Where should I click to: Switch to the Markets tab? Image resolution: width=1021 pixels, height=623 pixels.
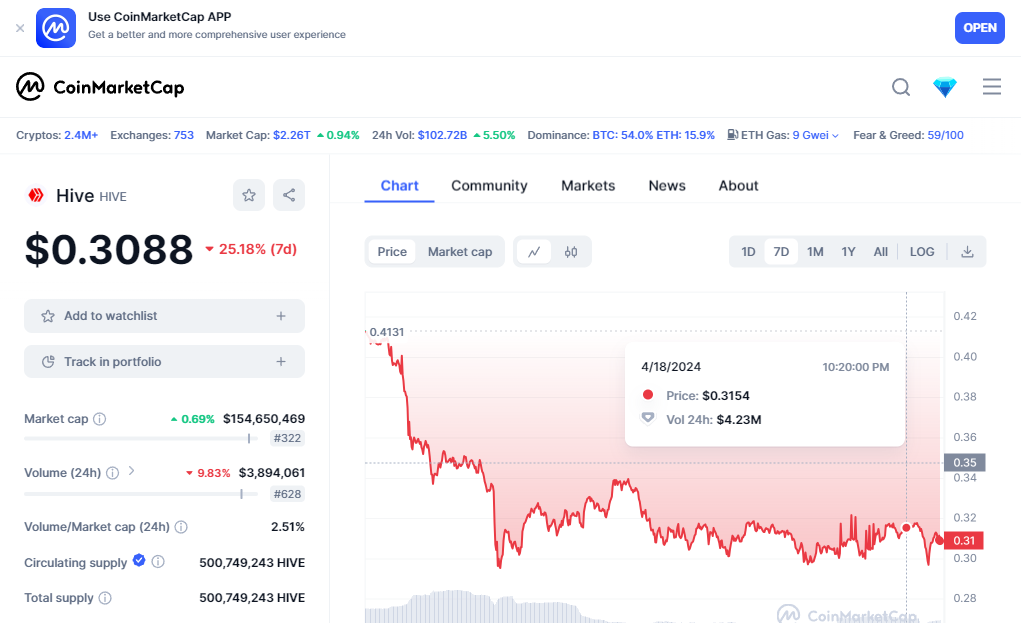(588, 186)
